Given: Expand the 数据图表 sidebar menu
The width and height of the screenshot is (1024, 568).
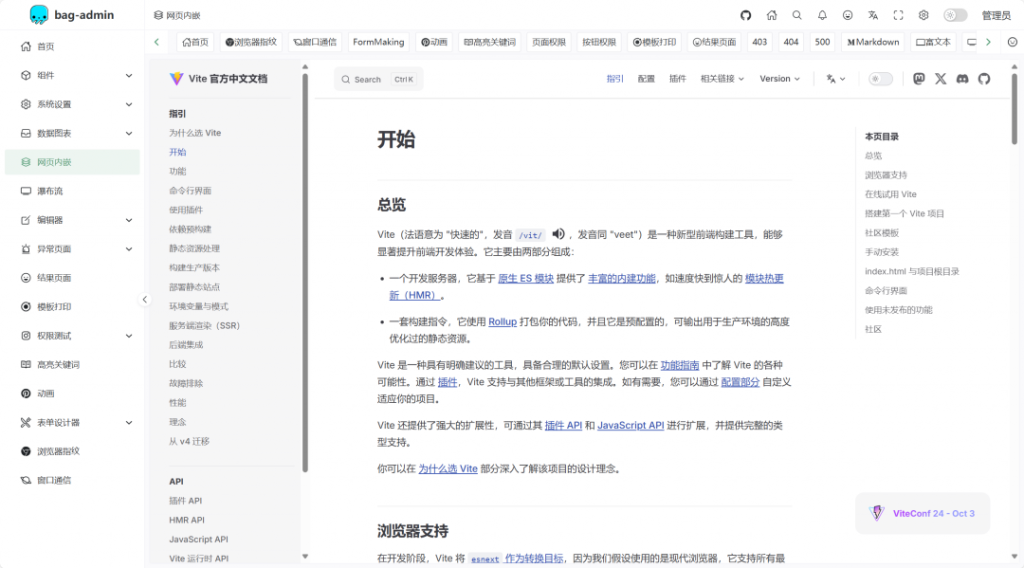Looking at the screenshot, I should 72,133.
